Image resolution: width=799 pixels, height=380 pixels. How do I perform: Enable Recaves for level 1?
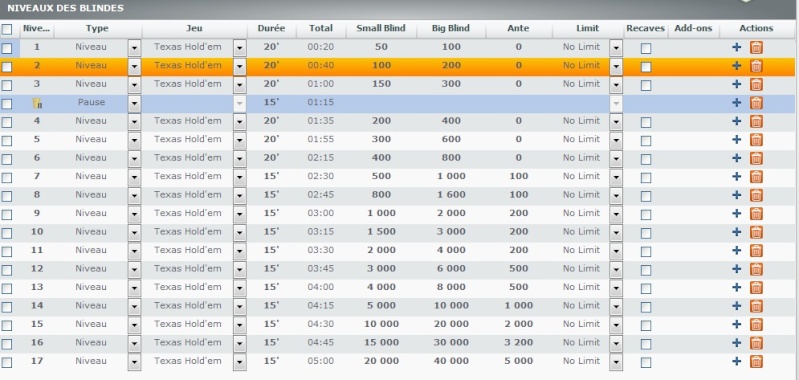click(646, 48)
